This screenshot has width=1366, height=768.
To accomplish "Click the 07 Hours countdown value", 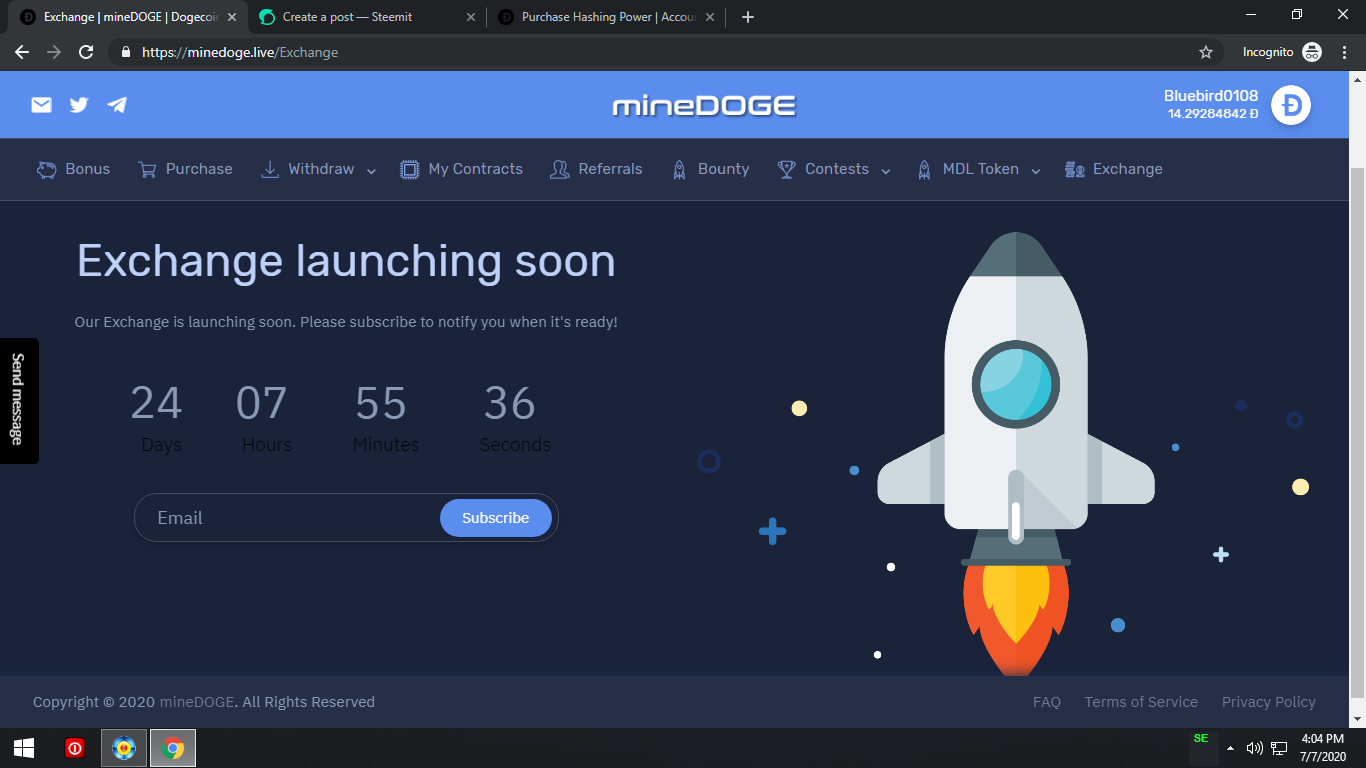I will point(262,403).
